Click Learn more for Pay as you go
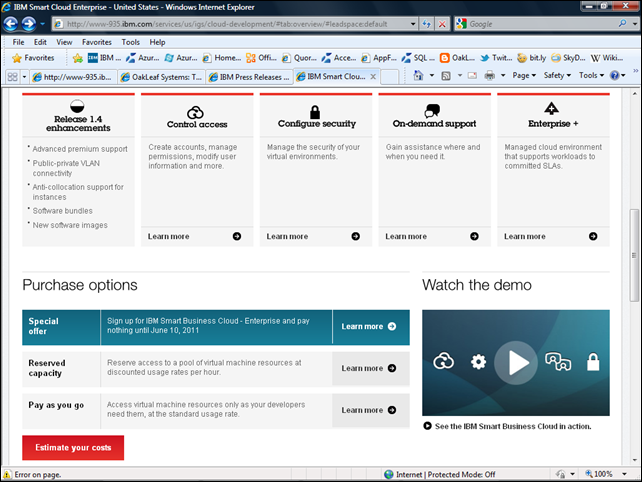 click(x=369, y=410)
